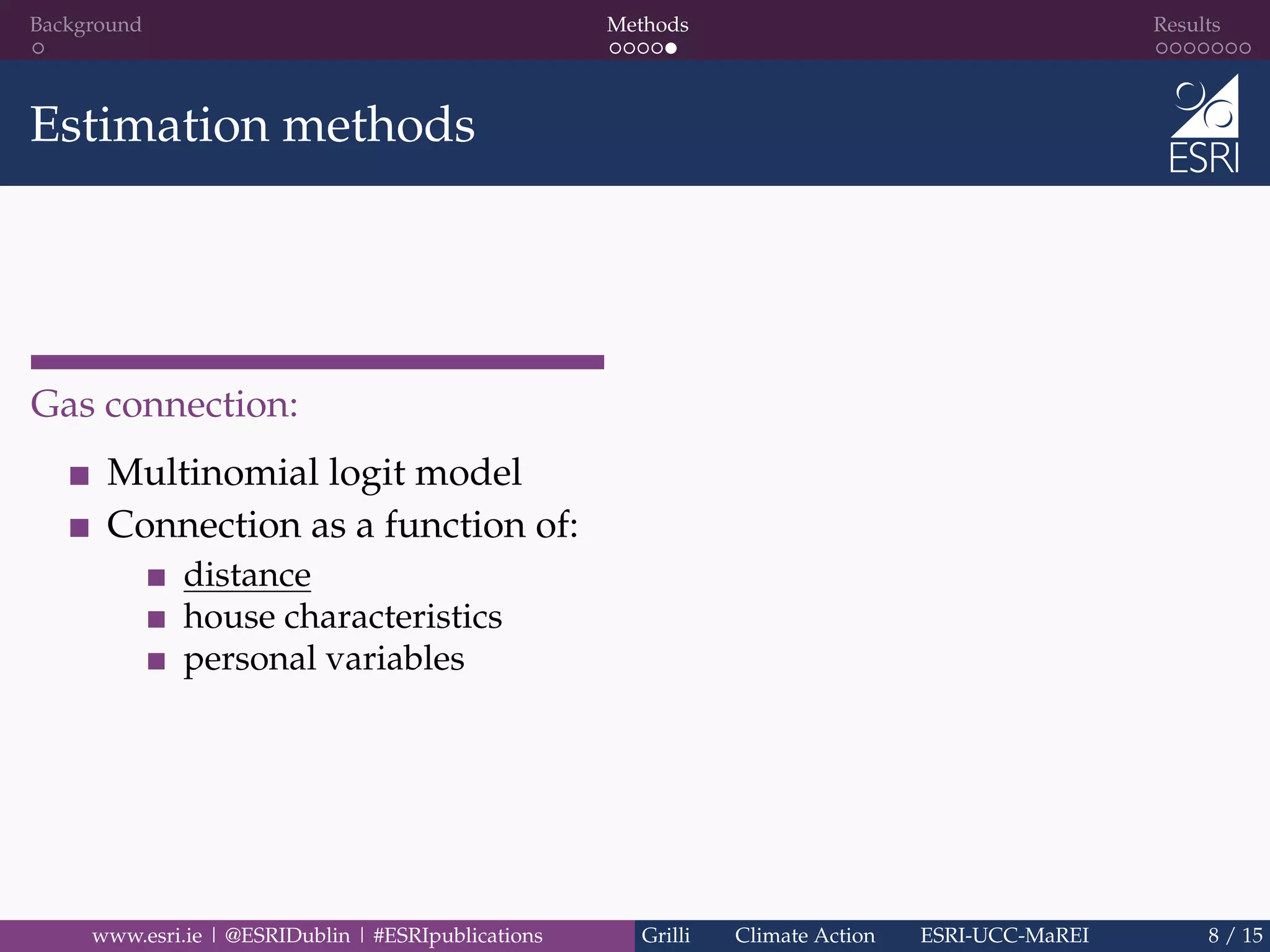Click Multinomial logit model bullet text
The height and width of the screenshot is (952, 1270).
(314, 473)
